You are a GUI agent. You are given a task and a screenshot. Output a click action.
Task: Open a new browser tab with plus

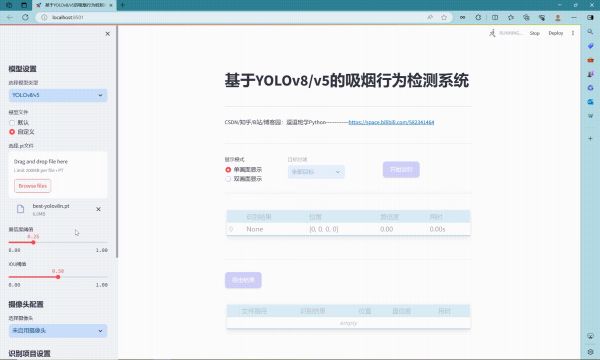(122, 5)
